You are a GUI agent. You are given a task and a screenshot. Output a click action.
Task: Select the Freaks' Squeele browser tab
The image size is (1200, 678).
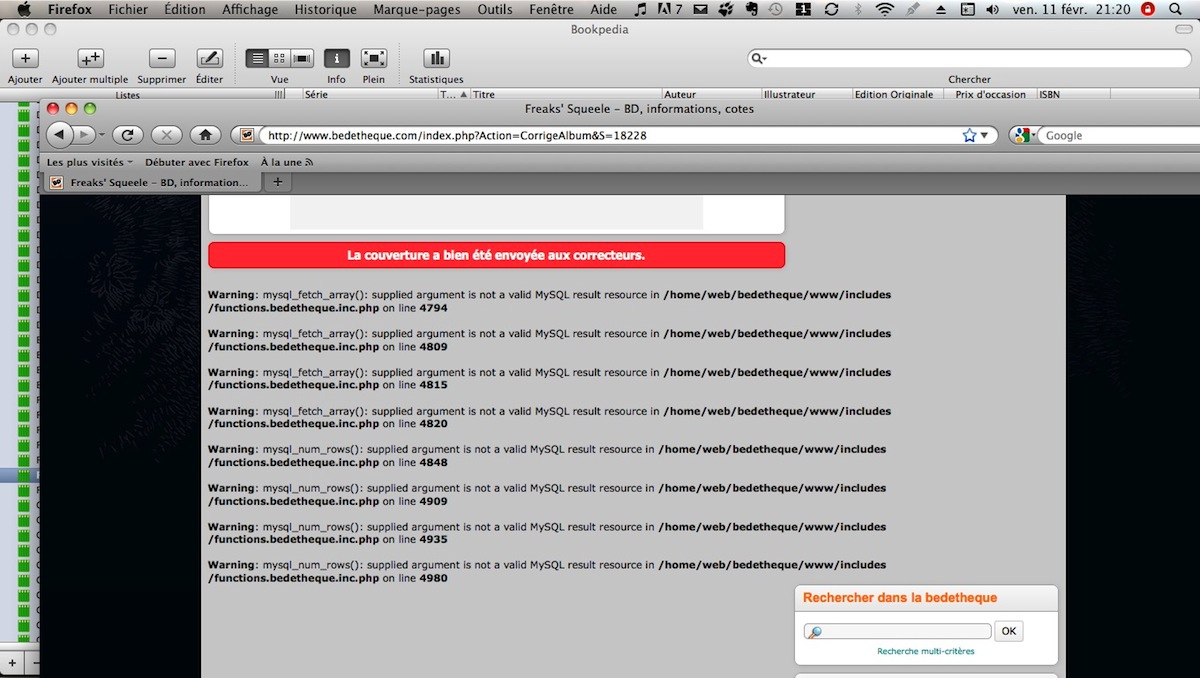click(150, 183)
